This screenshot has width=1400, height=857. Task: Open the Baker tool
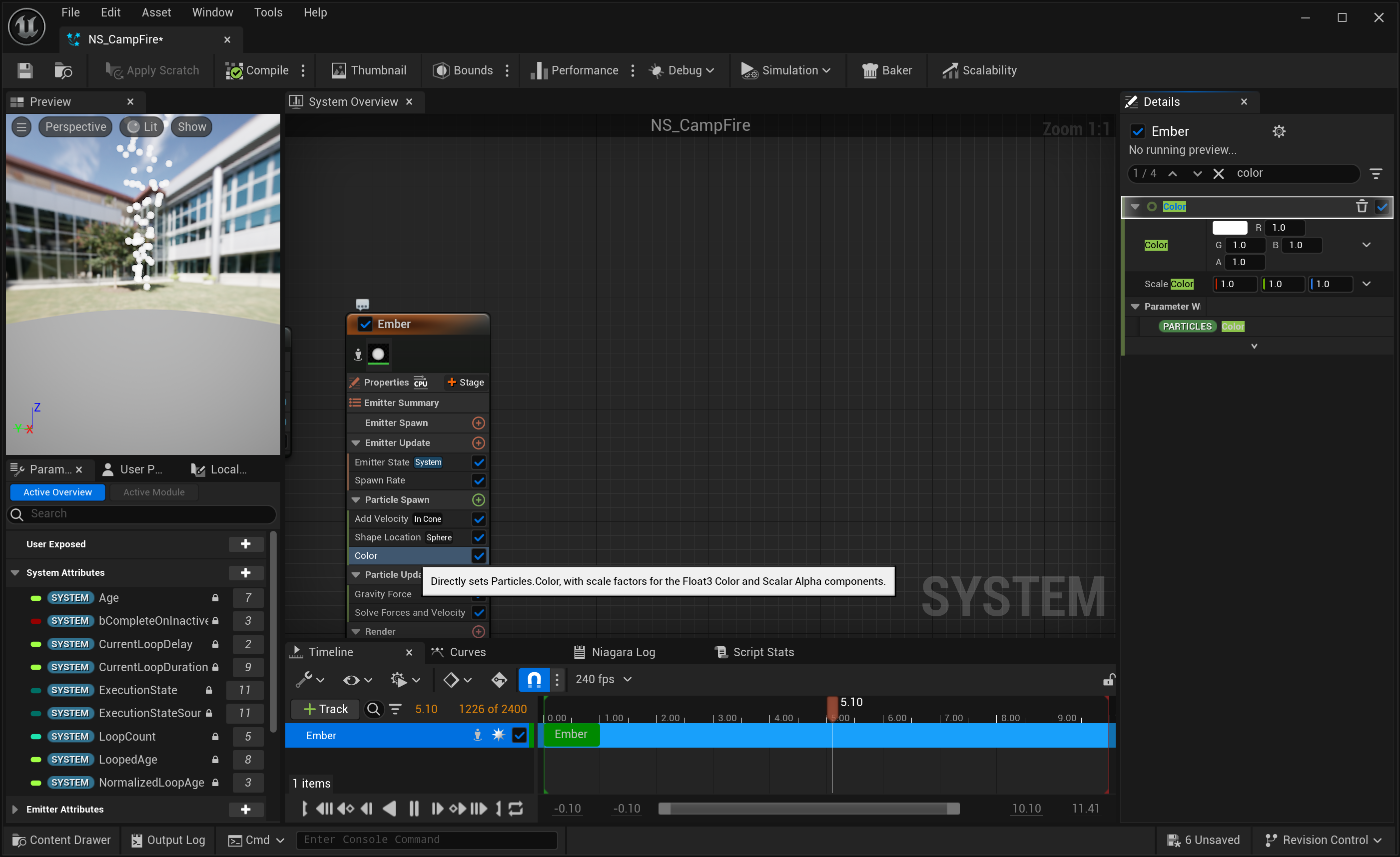(x=886, y=70)
